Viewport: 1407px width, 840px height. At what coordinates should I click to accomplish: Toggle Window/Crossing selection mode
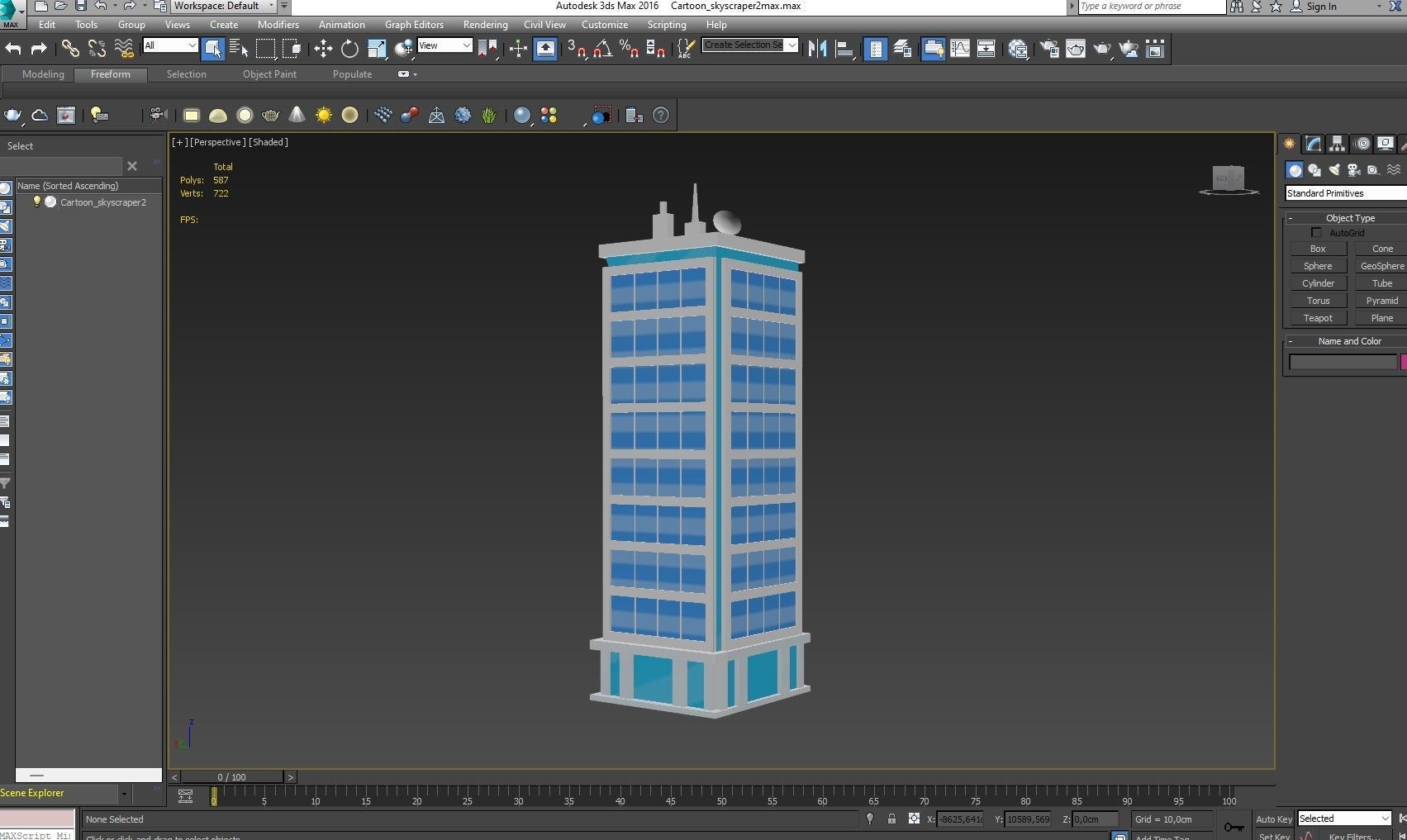click(292, 49)
